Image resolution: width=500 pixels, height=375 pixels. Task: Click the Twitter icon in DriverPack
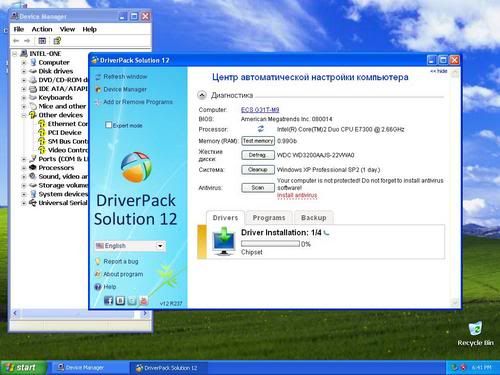pyautogui.click(x=132, y=300)
